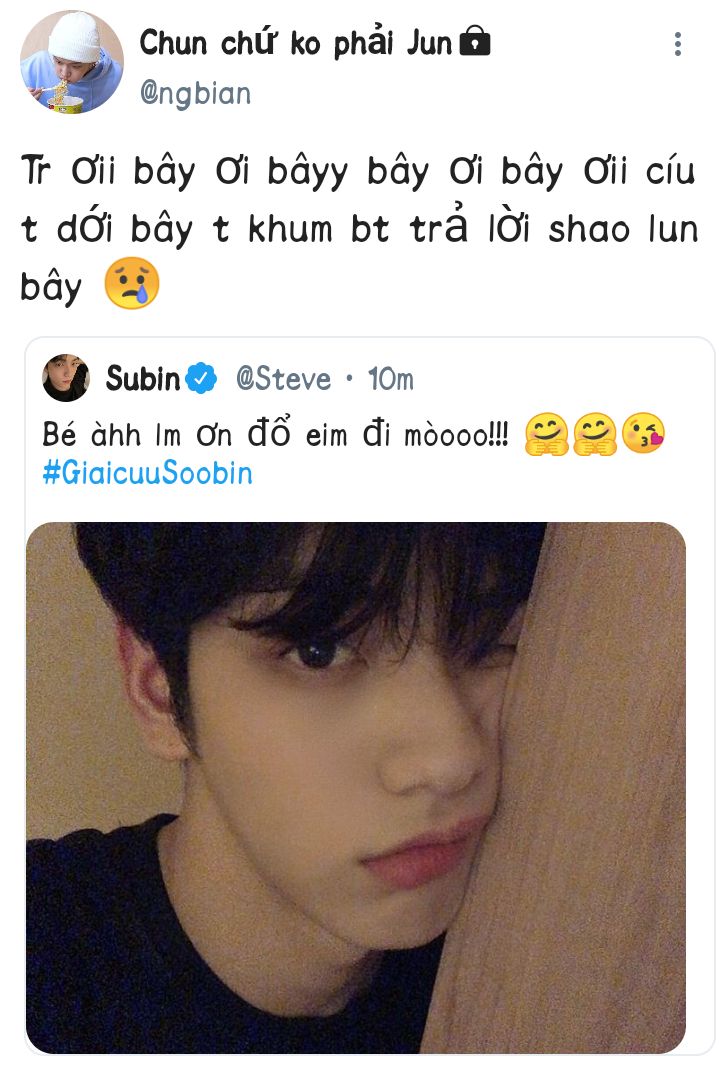Click the first hugging face emoji
The height and width of the screenshot is (1079, 719).
pyautogui.click(x=546, y=434)
